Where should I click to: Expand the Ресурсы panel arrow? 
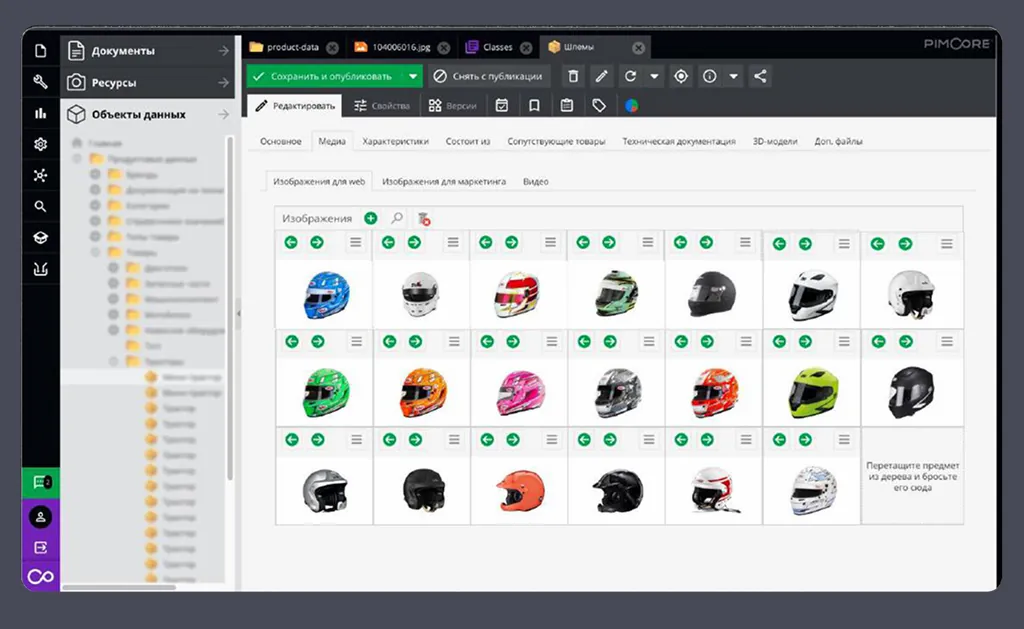click(223, 83)
